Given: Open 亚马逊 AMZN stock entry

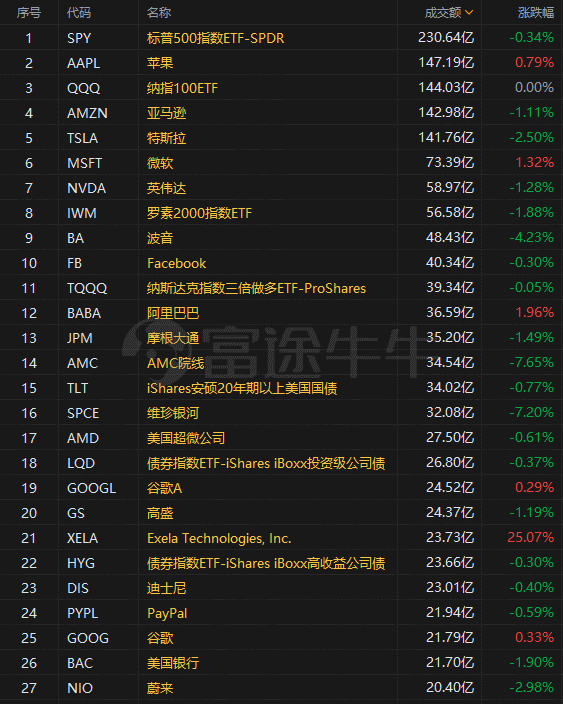Looking at the screenshot, I should pyautogui.click(x=282, y=113).
